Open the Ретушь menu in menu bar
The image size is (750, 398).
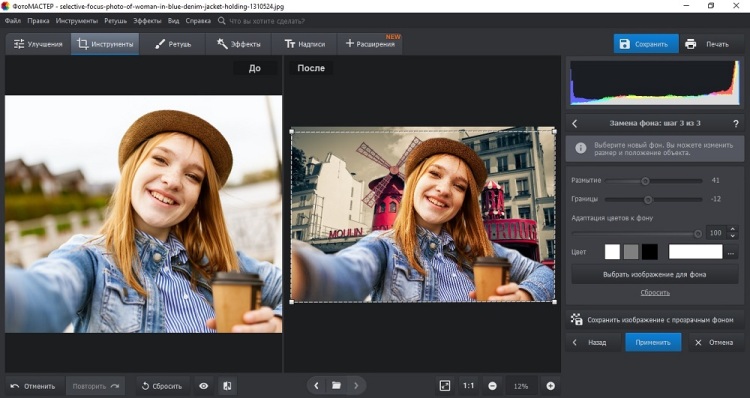(x=115, y=21)
